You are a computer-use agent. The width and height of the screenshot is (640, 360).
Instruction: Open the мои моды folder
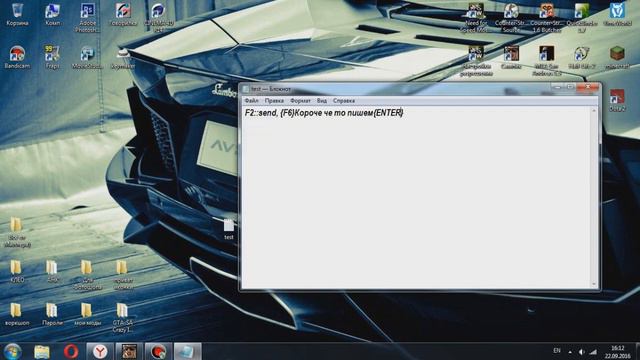pyautogui.click(x=87, y=314)
